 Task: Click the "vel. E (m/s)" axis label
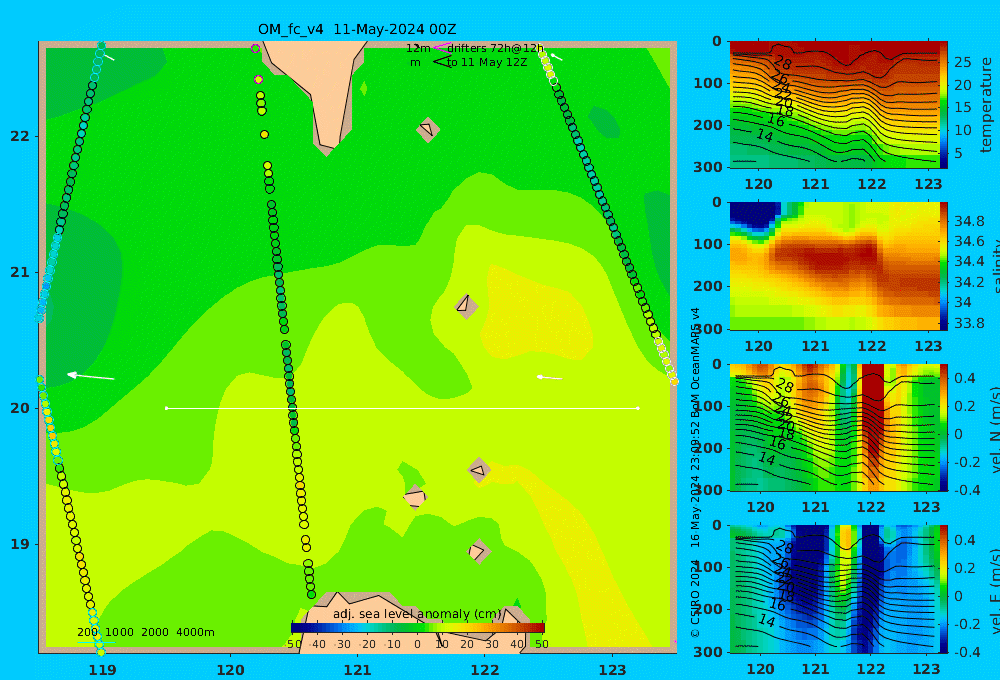[x=996, y=591]
